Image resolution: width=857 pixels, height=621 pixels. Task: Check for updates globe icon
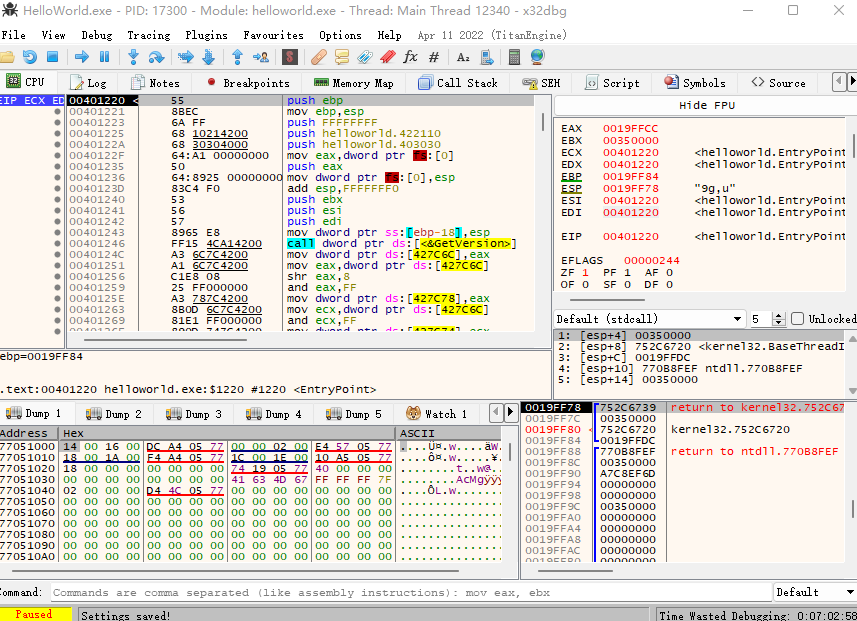[538, 57]
